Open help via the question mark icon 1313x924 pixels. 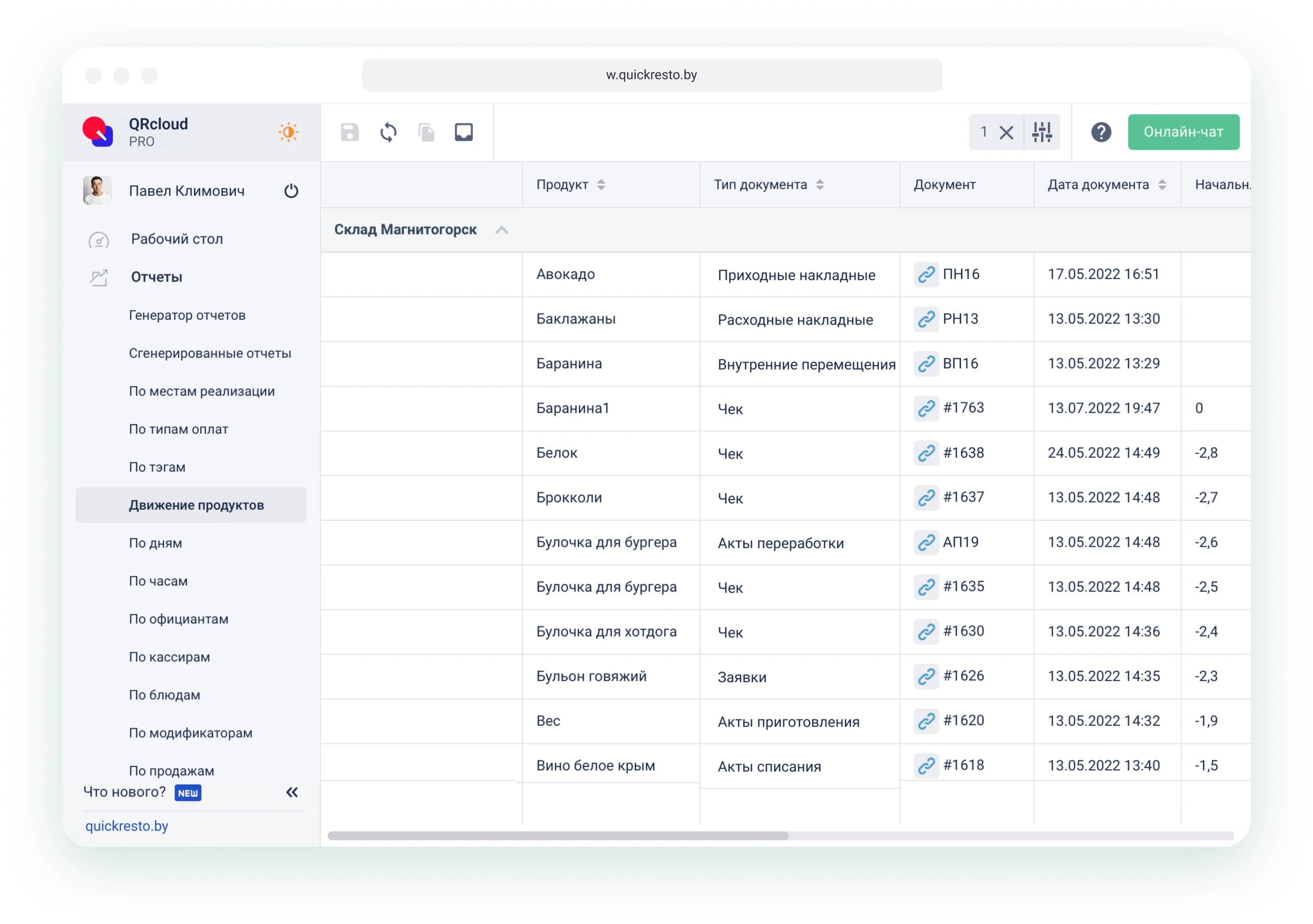tap(1101, 132)
